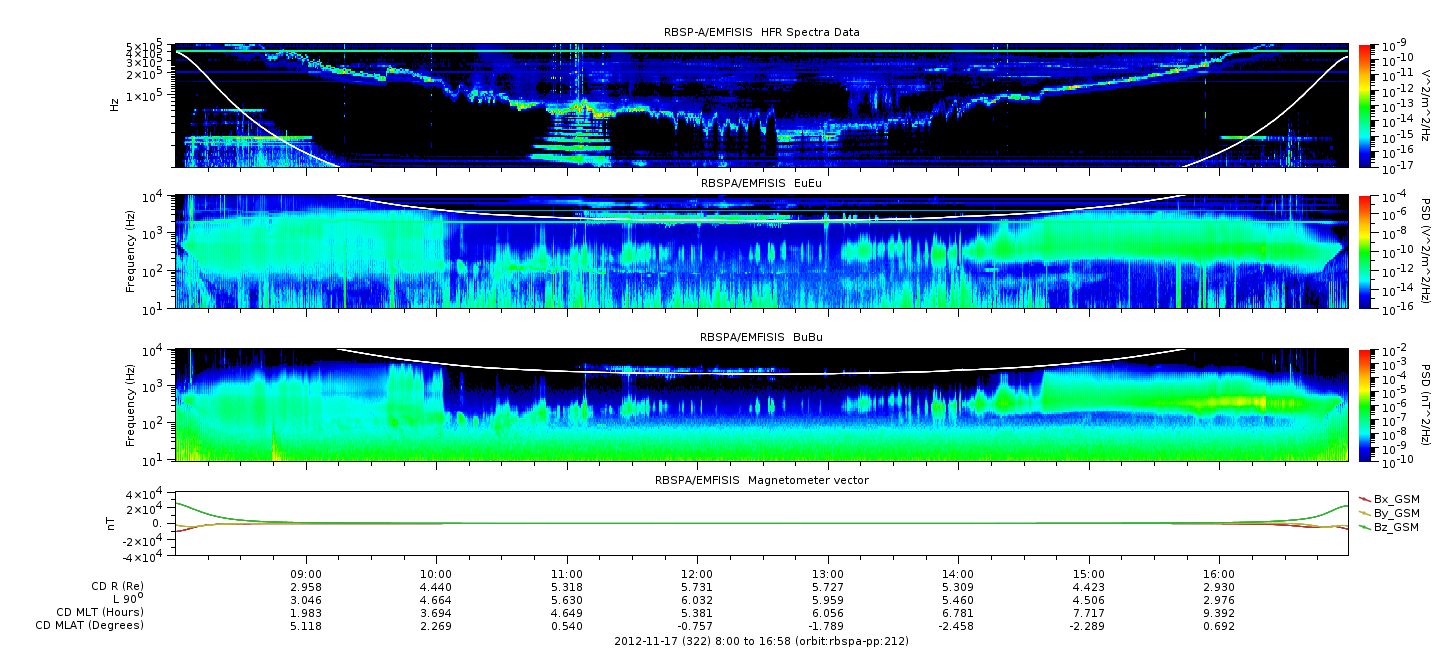Viewport: 1447px width, 658px height.
Task: Click the EuEu PSD color bar
Action: click(1365, 250)
